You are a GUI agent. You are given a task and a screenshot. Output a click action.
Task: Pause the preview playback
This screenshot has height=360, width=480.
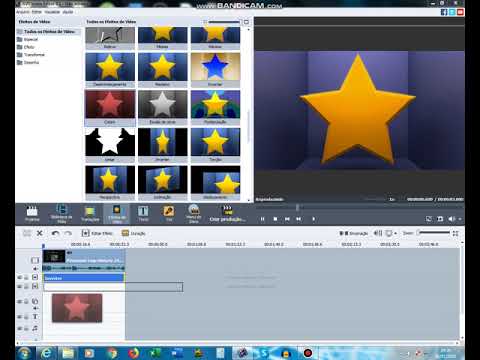(262, 219)
